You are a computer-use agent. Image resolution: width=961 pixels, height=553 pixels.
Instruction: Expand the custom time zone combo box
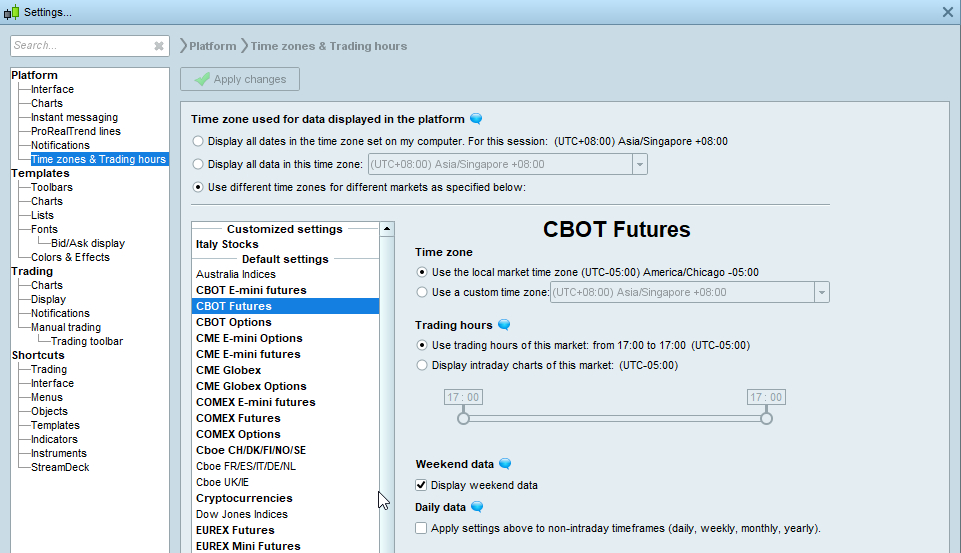[x=821, y=292]
